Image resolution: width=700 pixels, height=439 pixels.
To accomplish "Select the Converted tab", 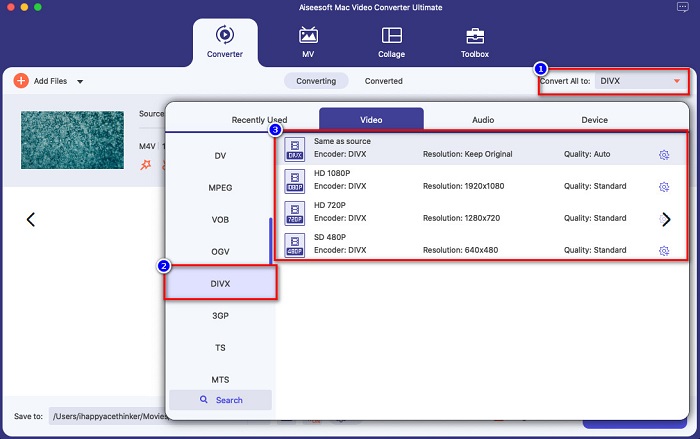I will [x=383, y=81].
